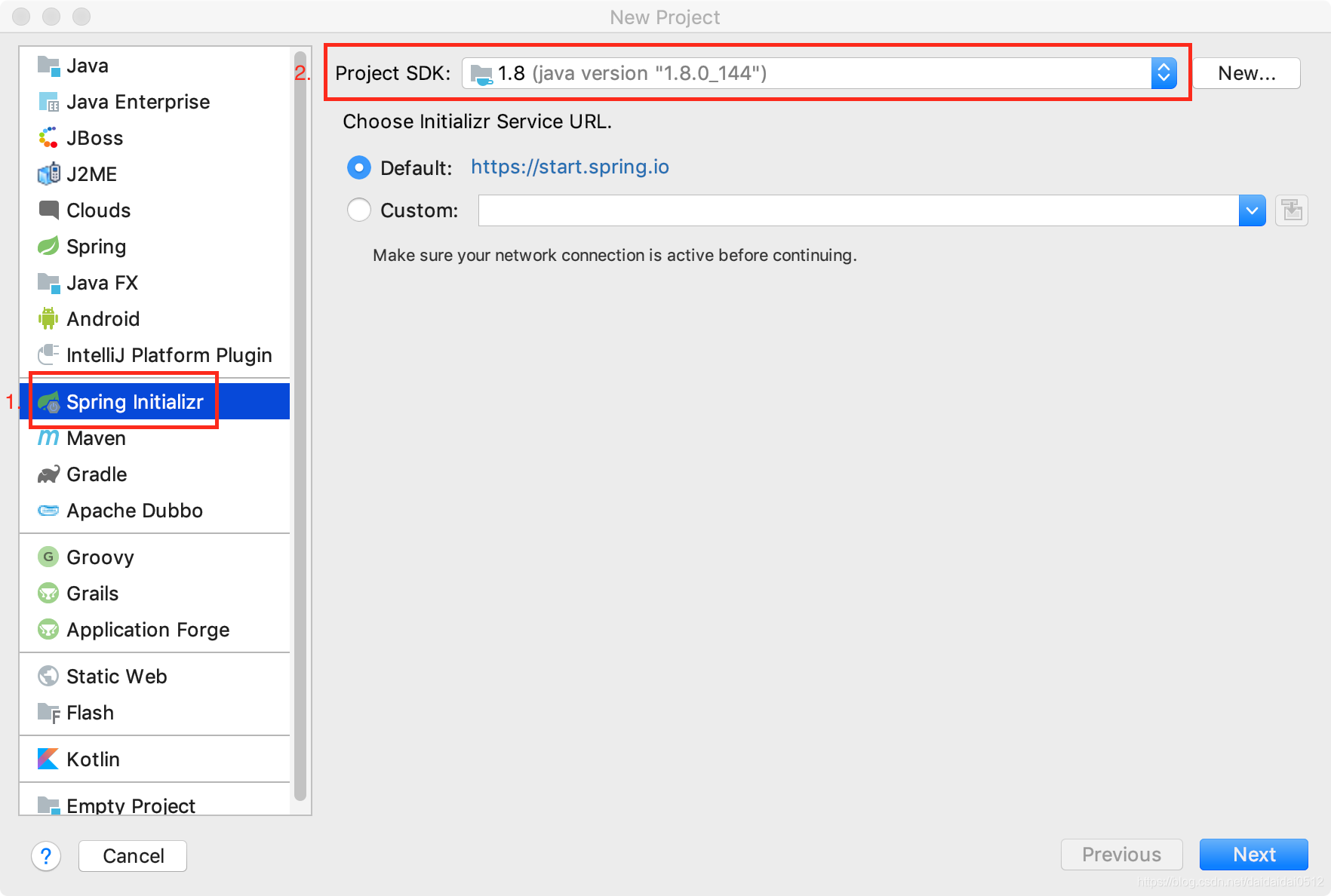This screenshot has height=896, width=1331.
Task: Open the https://start.spring.io link
Action: [570, 167]
